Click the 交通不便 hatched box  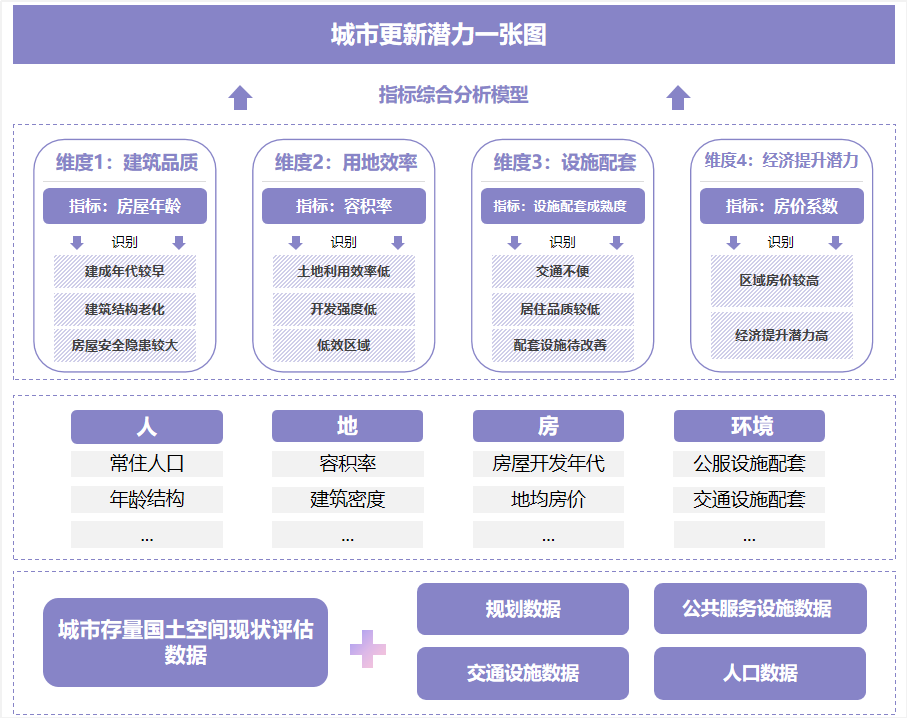coord(562,272)
